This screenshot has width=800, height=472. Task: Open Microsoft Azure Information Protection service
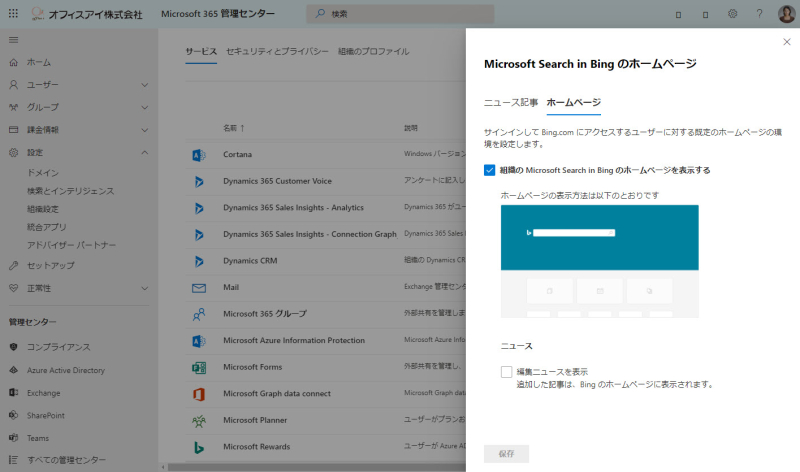click(x=294, y=340)
